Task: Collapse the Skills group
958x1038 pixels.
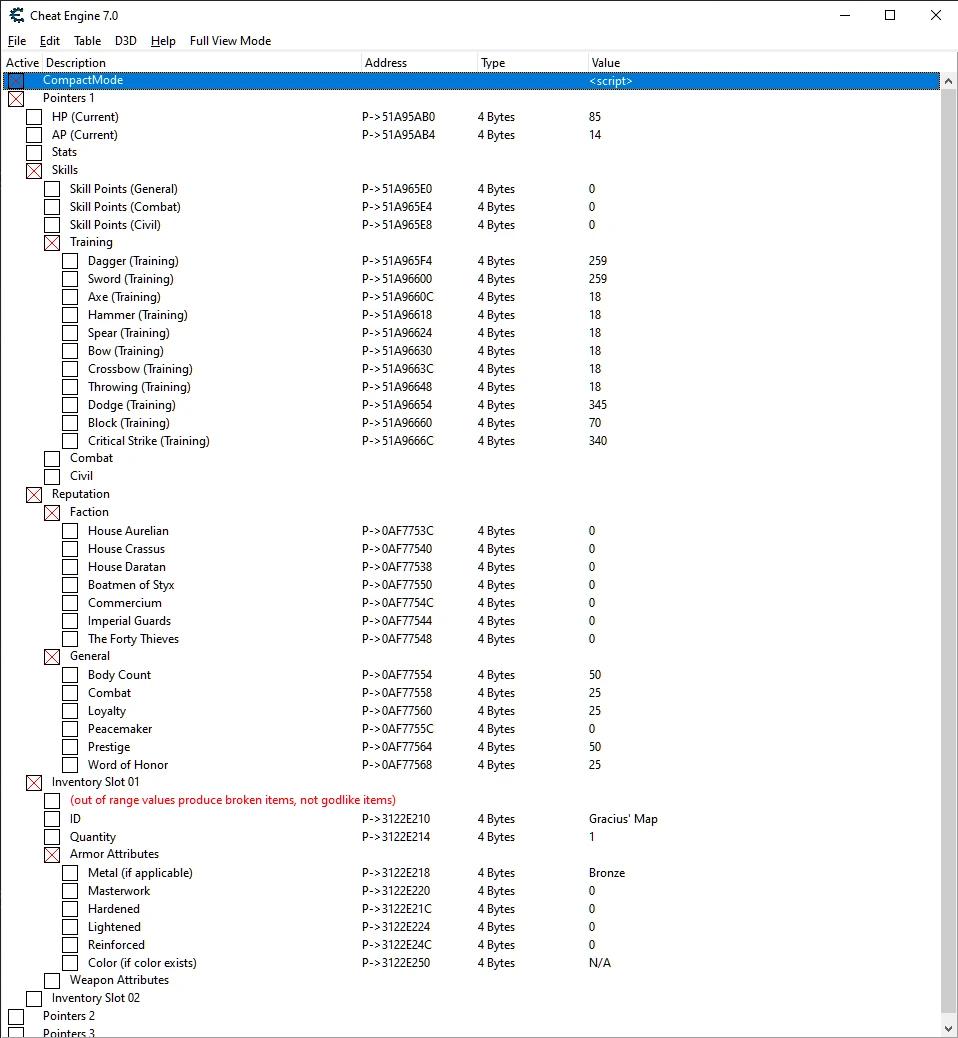Action: (34, 171)
